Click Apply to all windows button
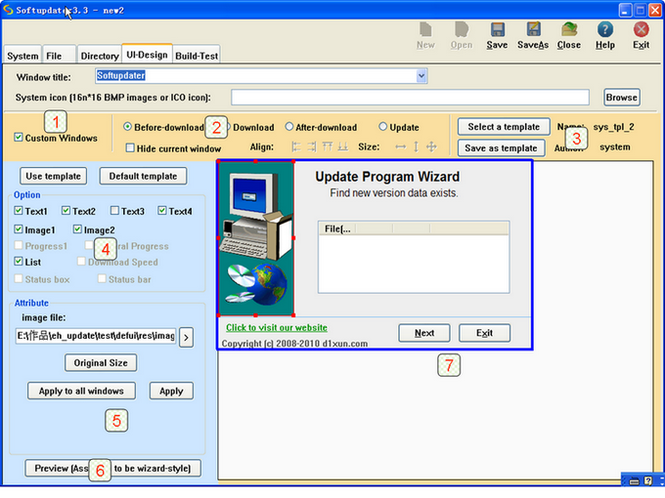This screenshot has height=498, width=665. (81, 391)
